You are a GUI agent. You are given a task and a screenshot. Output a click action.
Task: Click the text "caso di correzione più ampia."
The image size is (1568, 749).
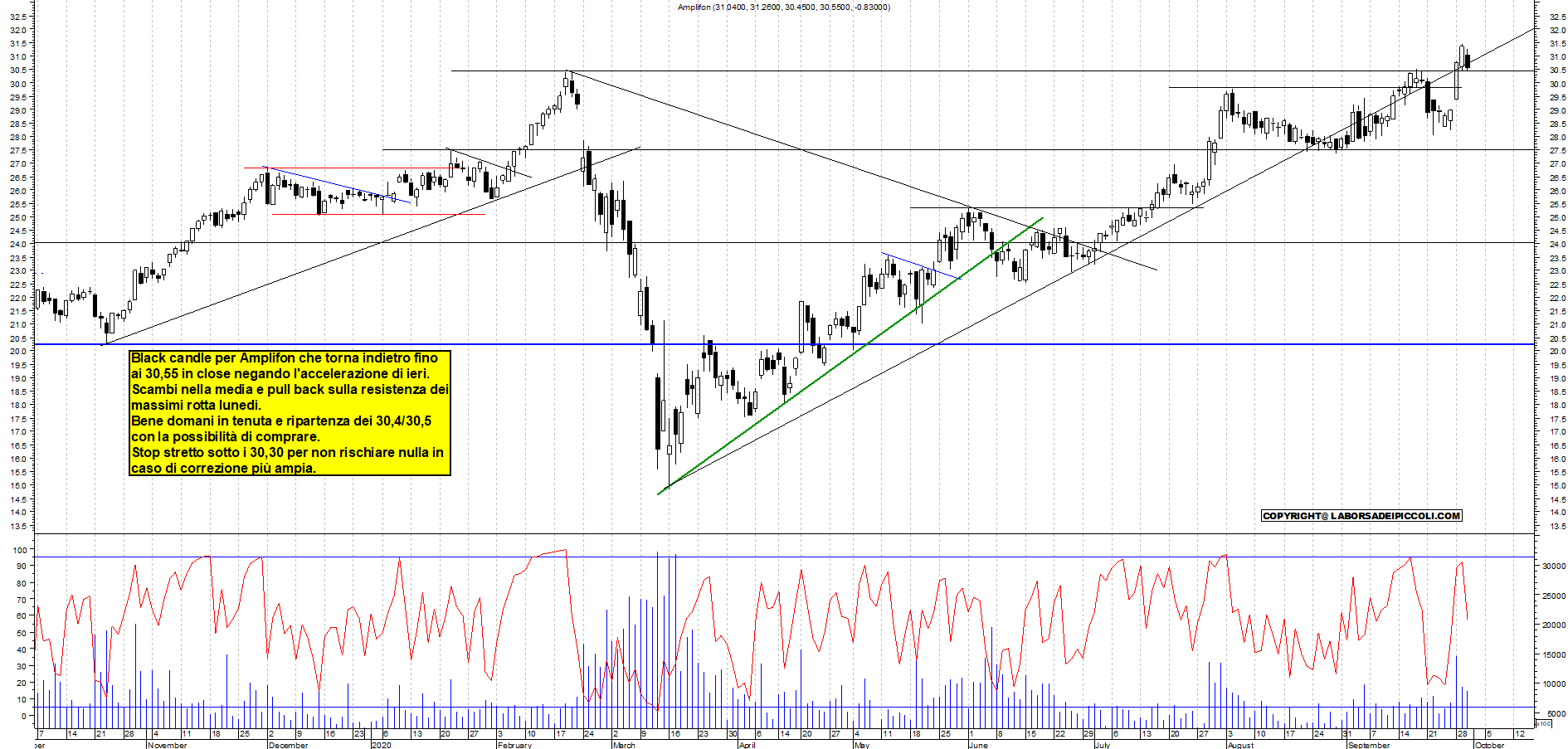(223, 469)
